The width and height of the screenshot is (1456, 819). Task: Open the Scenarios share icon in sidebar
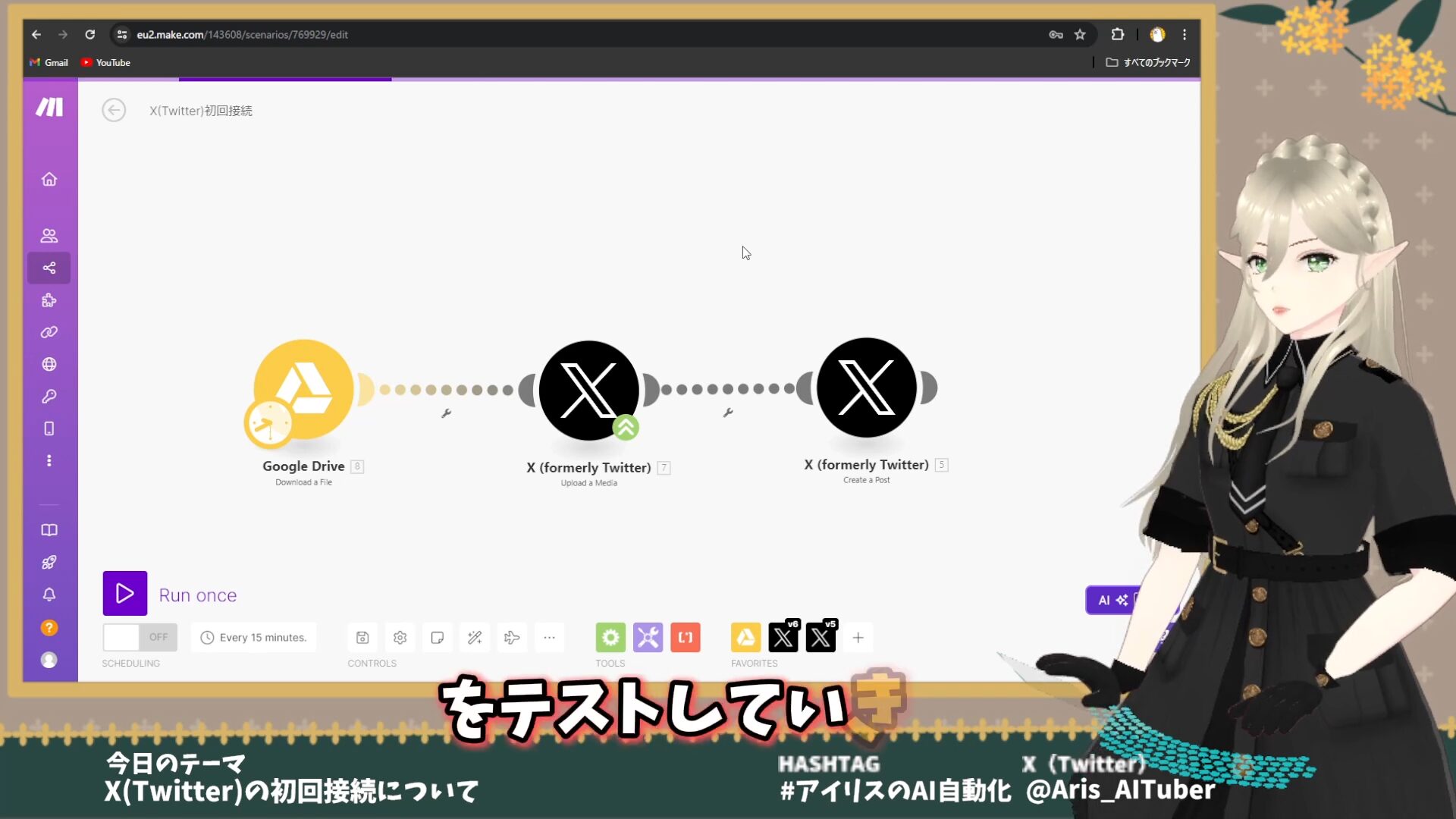pos(49,268)
